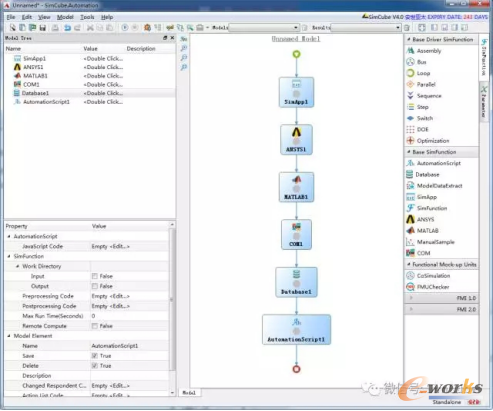Select the Loop driver in palette

[418, 73]
